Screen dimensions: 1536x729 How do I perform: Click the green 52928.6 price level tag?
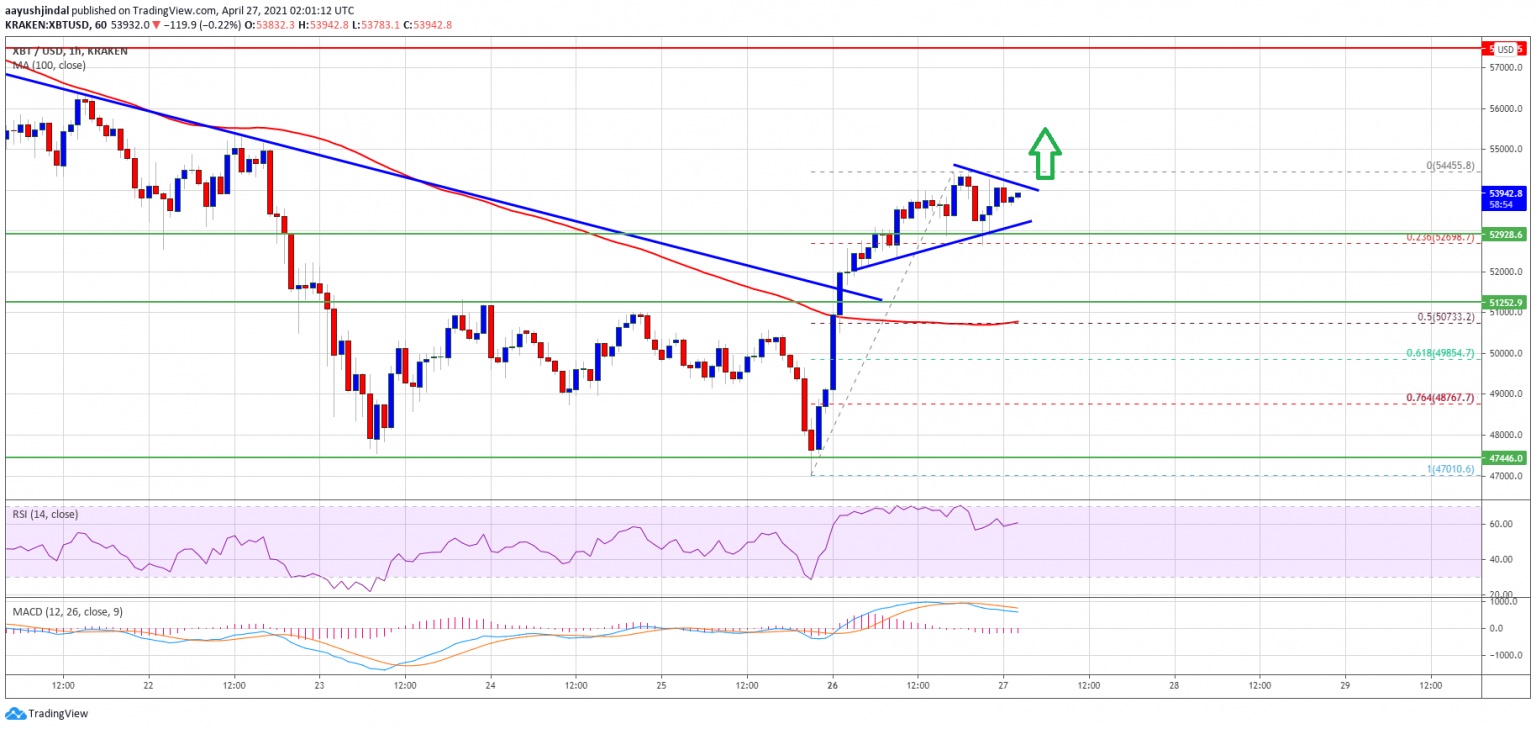point(1505,234)
